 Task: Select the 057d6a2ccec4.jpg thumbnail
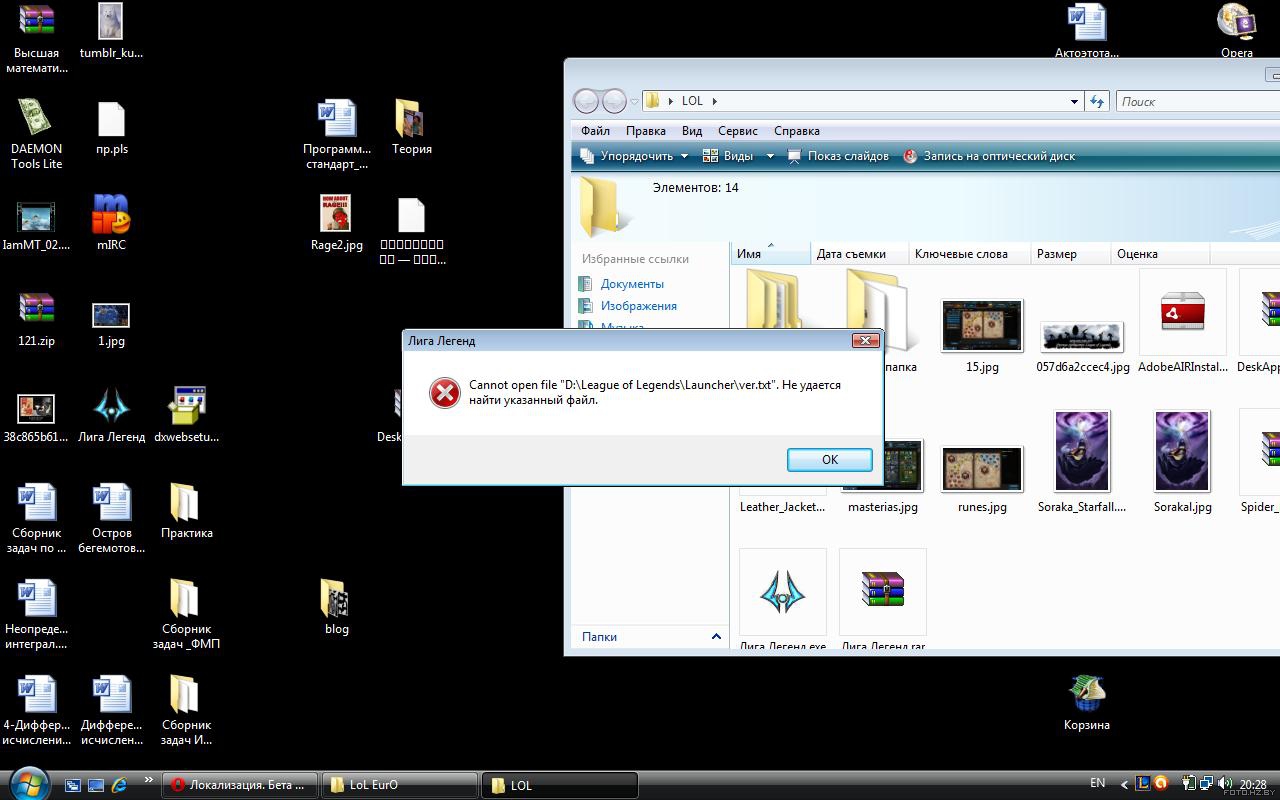[1082, 337]
